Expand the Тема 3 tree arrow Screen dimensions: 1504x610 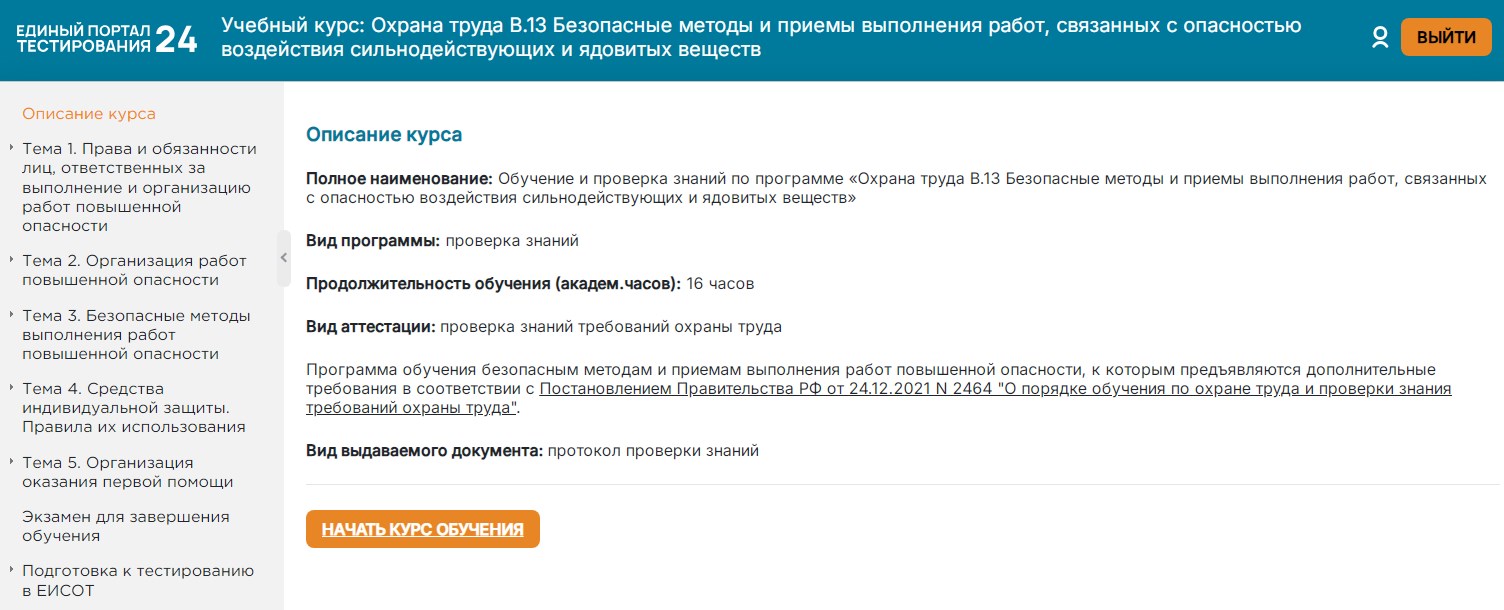10,315
